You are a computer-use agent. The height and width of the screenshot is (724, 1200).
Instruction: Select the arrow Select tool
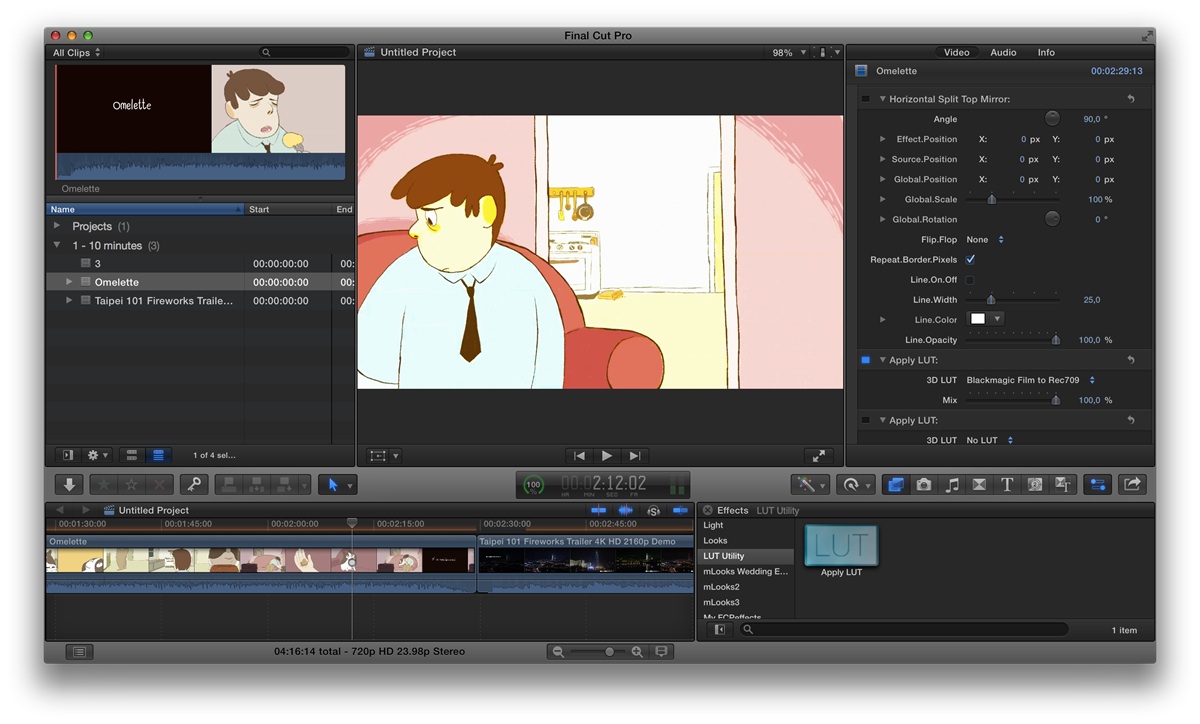coord(333,484)
